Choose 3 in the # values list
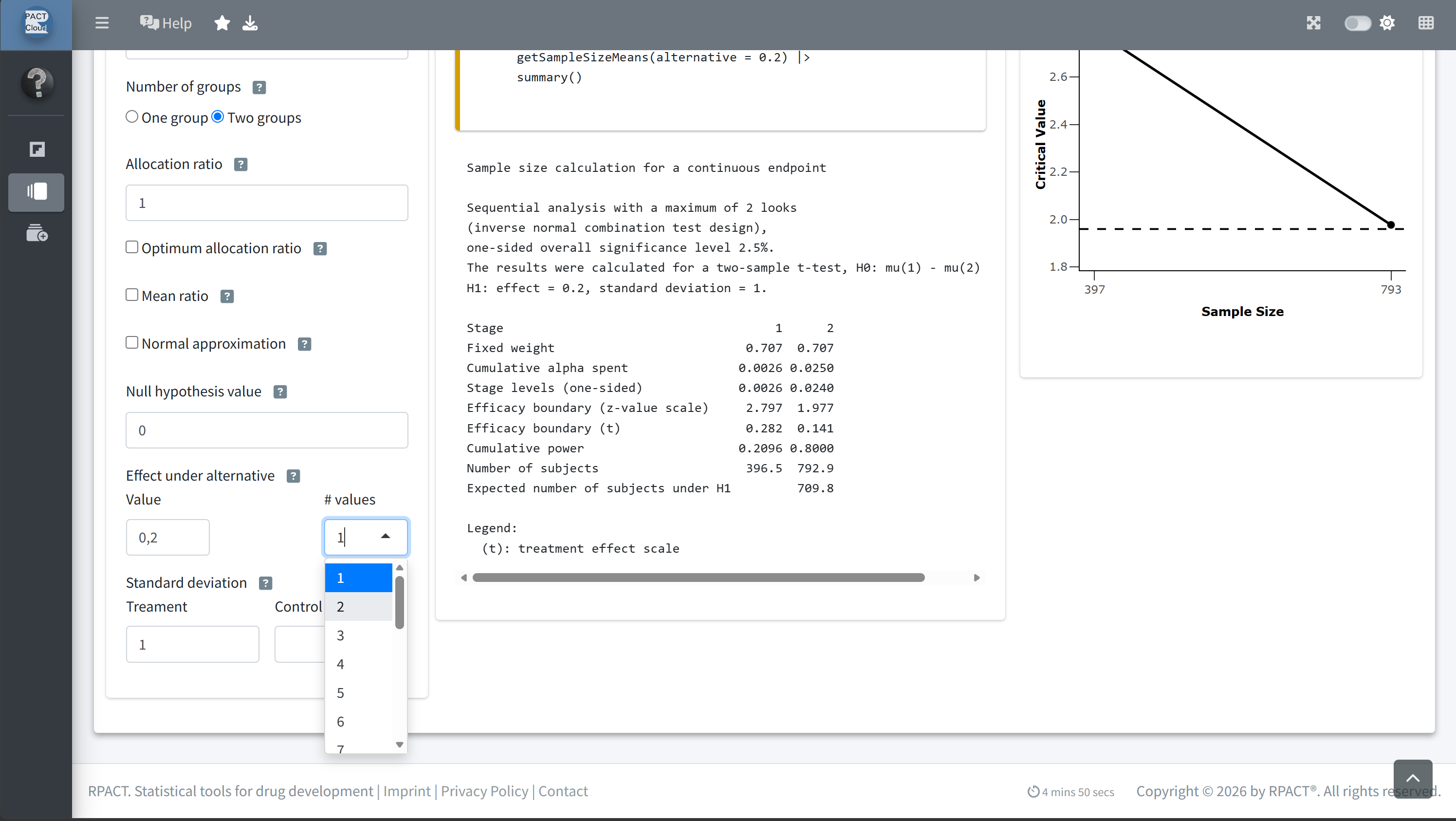The image size is (1456, 821). pyautogui.click(x=358, y=635)
